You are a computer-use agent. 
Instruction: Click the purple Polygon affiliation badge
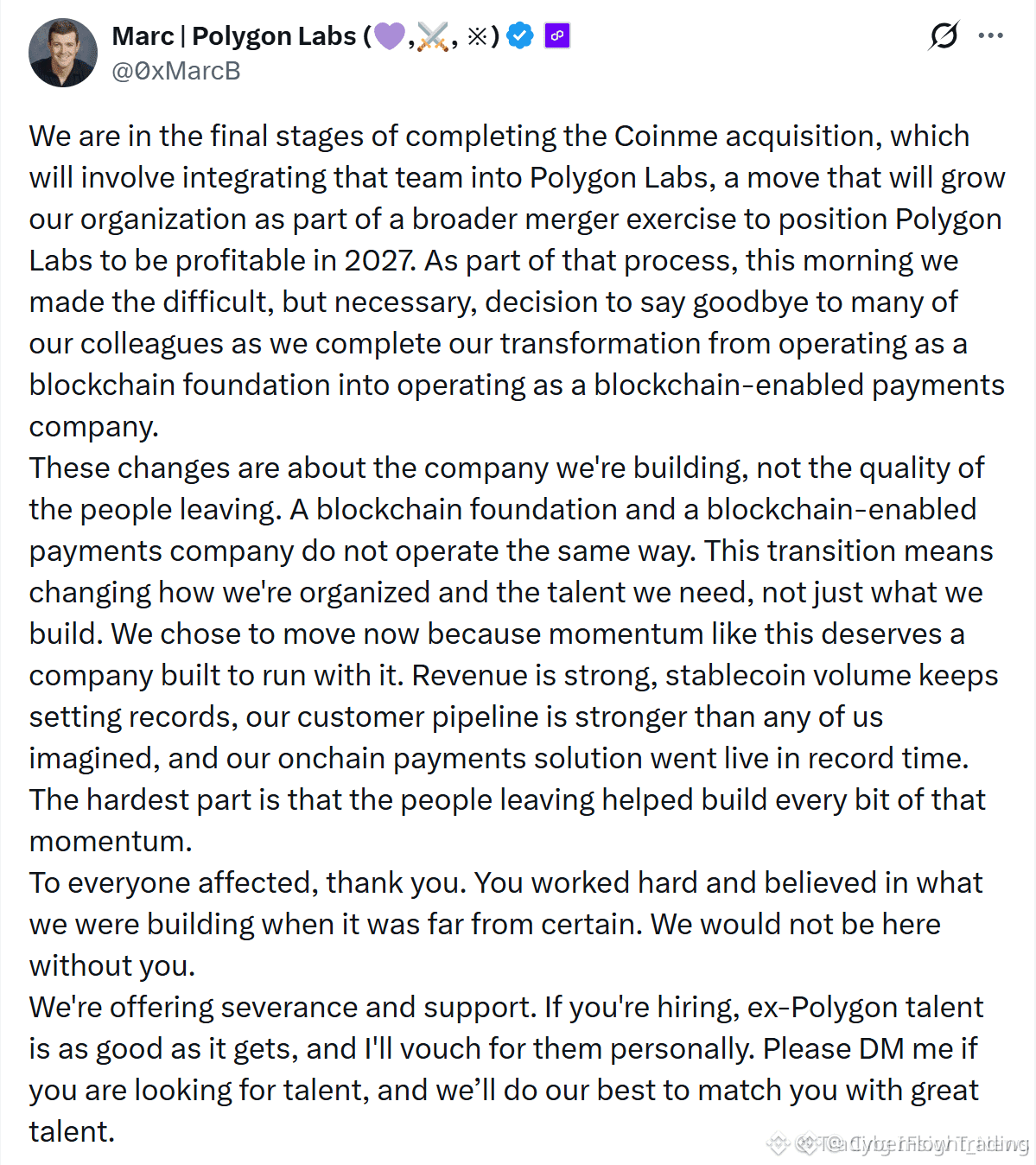tap(557, 36)
